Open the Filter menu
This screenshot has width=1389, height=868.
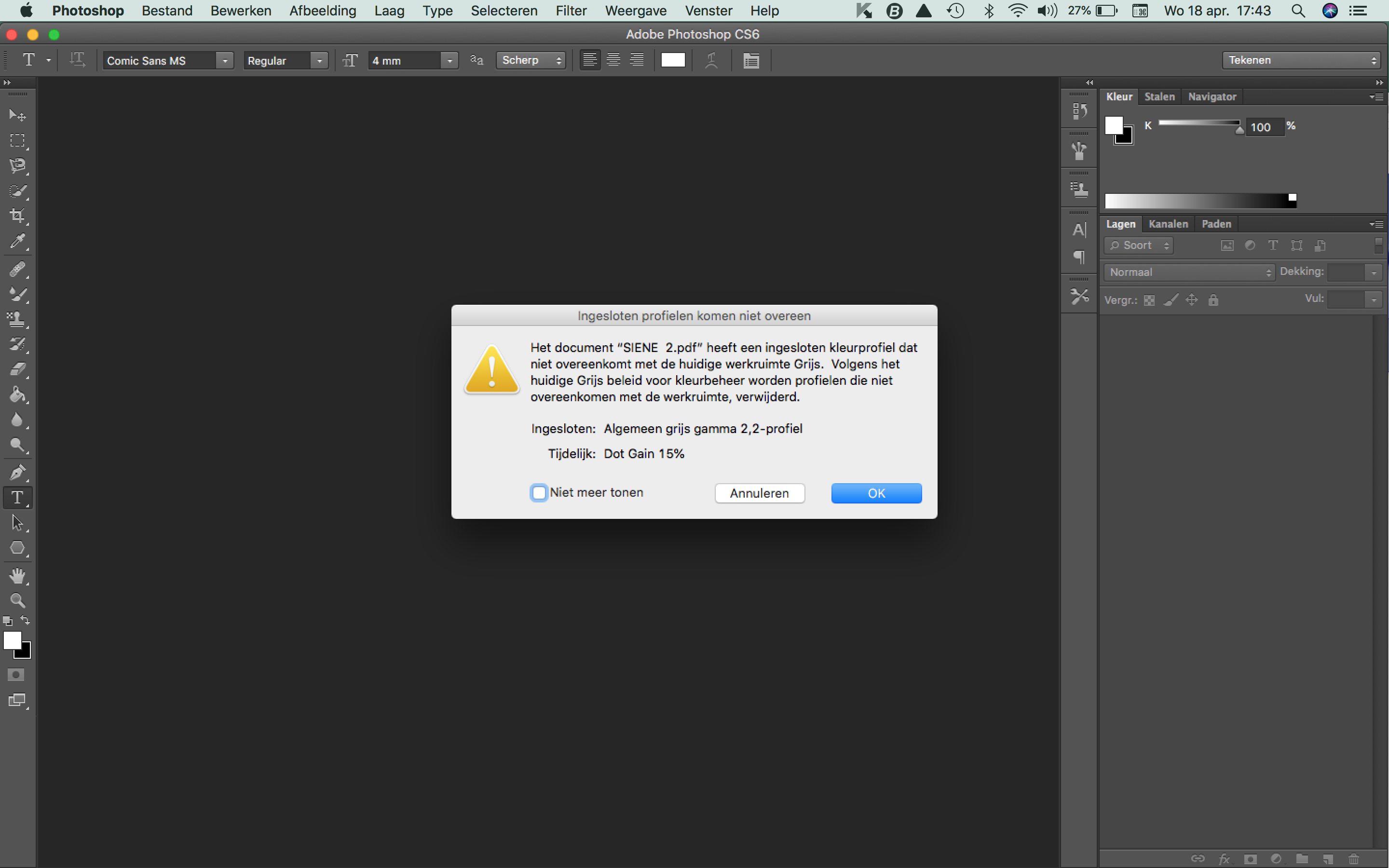point(571,11)
